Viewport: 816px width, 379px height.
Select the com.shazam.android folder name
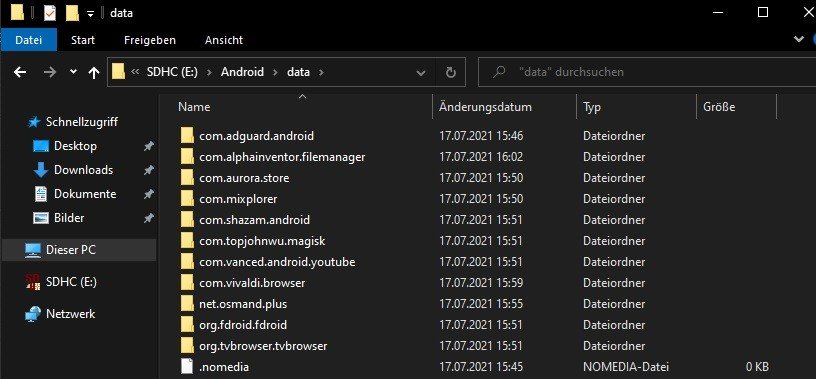(x=254, y=220)
